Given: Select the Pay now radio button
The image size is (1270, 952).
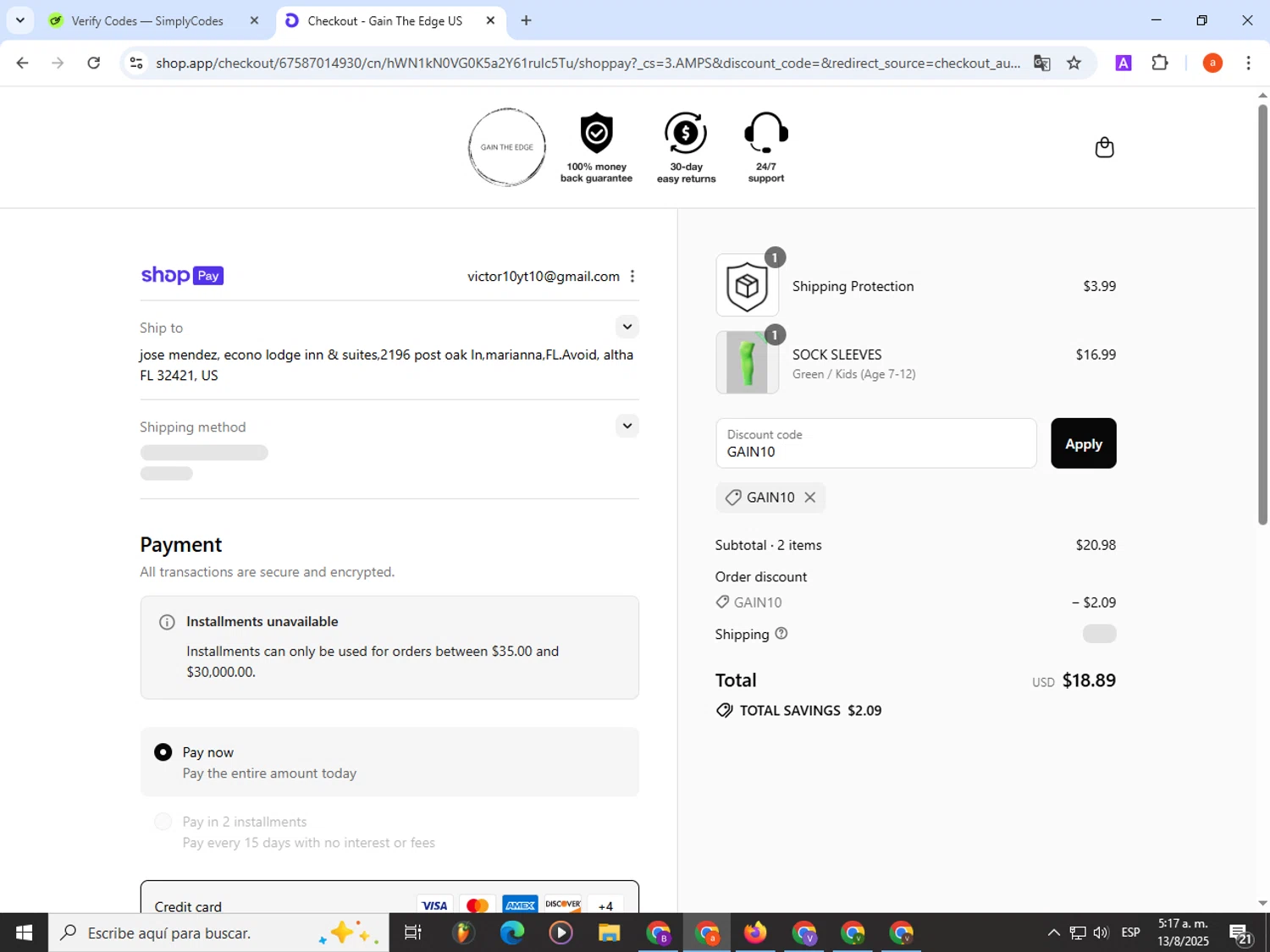Looking at the screenshot, I should point(163,752).
